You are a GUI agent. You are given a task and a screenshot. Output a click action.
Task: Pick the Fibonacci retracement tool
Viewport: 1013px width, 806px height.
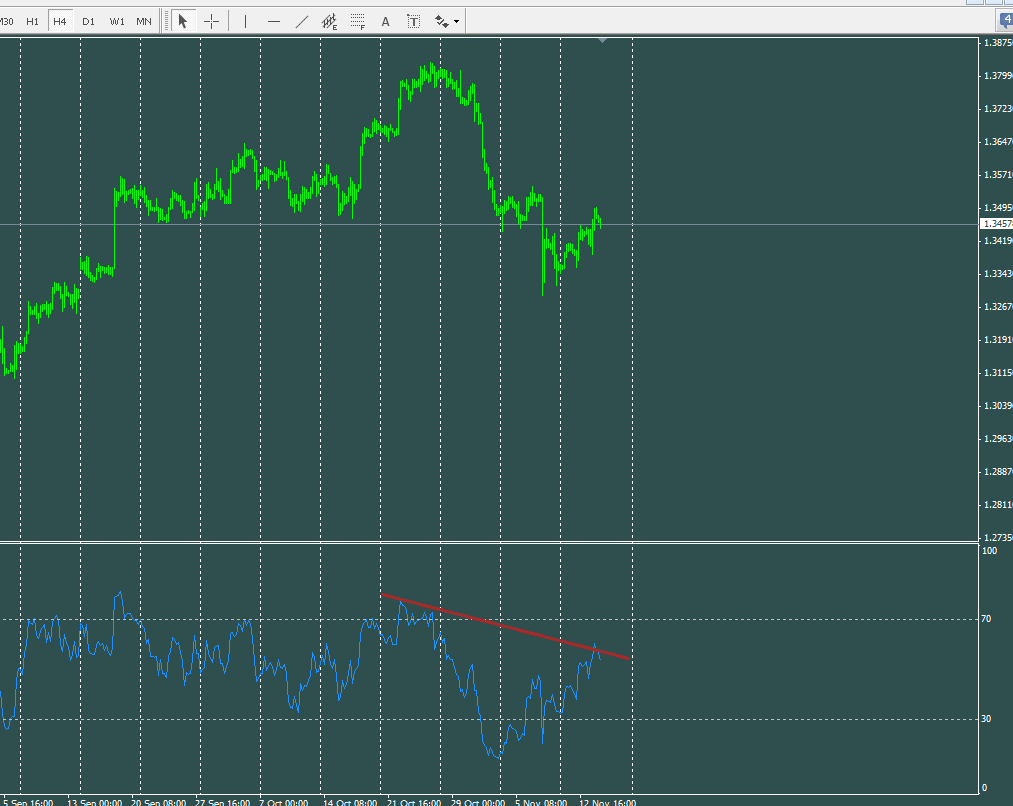click(357, 21)
